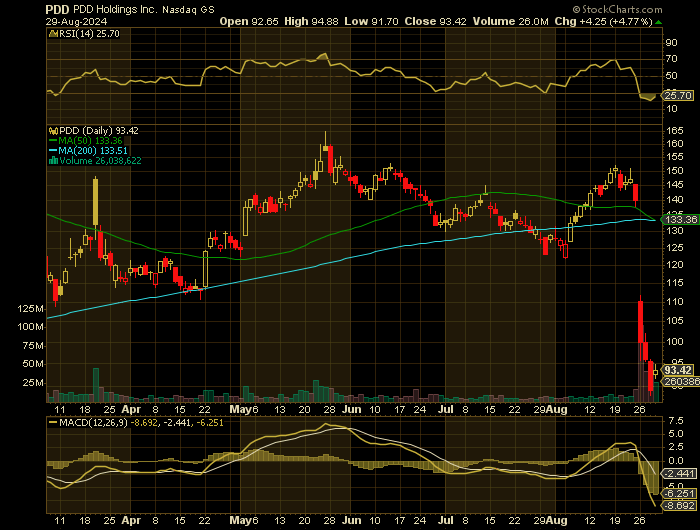700x530 pixels.
Task: Click the green MA(50) legend dash
Action: coord(53,141)
